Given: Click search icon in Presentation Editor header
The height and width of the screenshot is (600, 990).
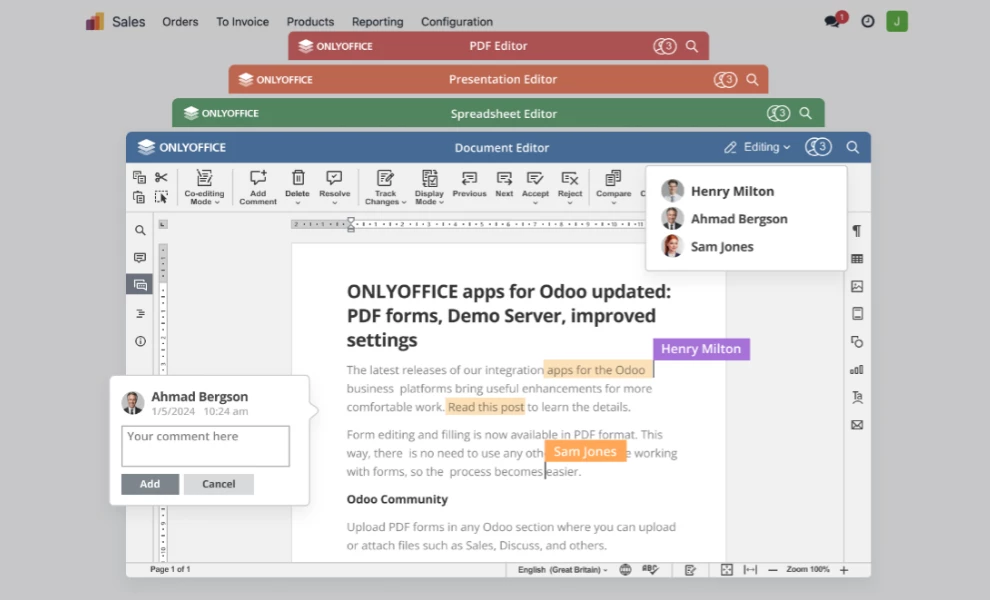Looking at the screenshot, I should tap(752, 80).
